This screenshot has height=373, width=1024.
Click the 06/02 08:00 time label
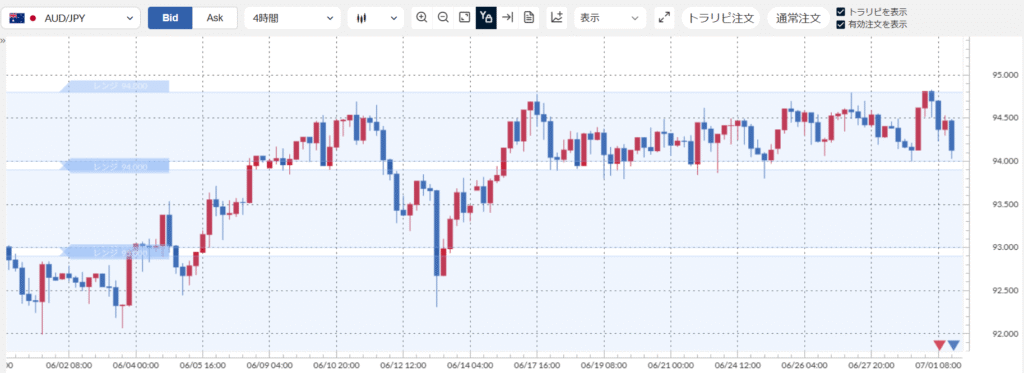[69, 366]
